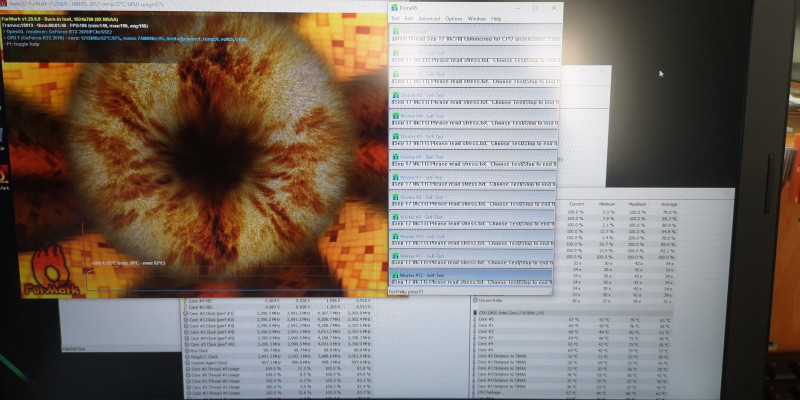This screenshot has height=400, width=800.
Task: Select the Worker #6 Self-Test title bar
Action: (x=474, y=157)
